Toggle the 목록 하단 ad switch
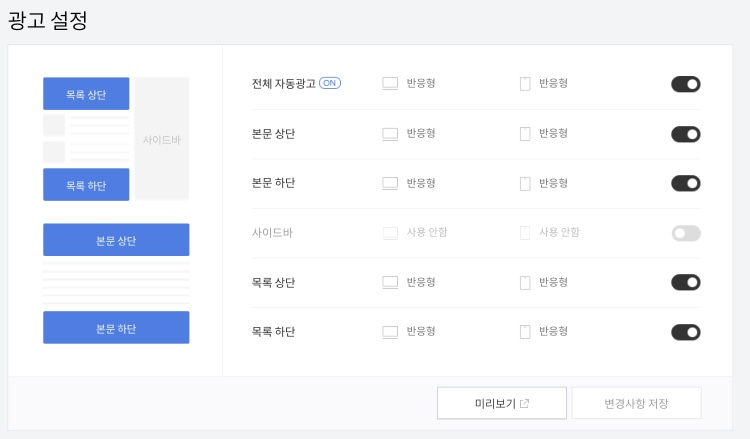 [685, 332]
